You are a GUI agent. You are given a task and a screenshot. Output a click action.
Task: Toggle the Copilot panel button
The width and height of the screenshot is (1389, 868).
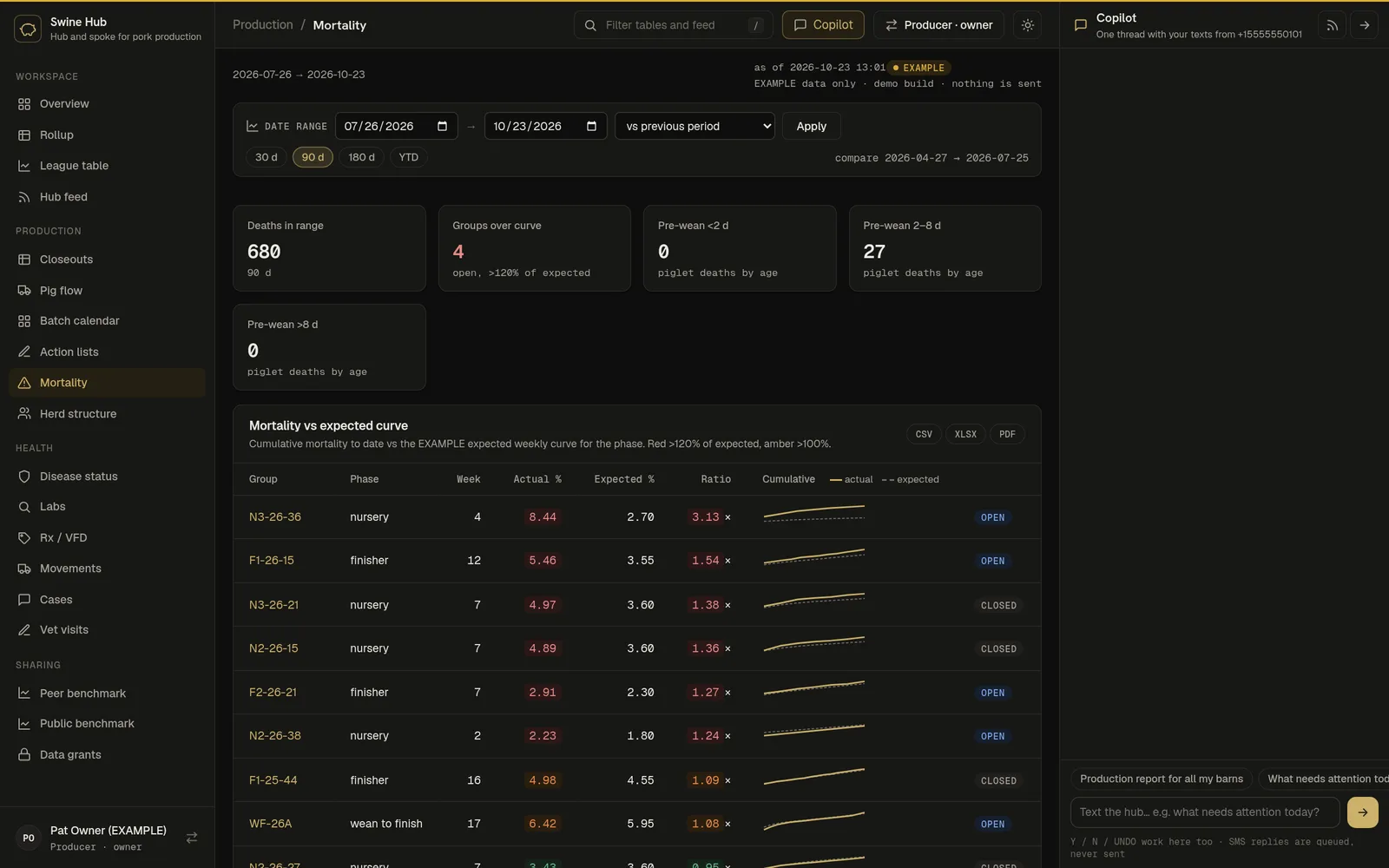(x=823, y=25)
